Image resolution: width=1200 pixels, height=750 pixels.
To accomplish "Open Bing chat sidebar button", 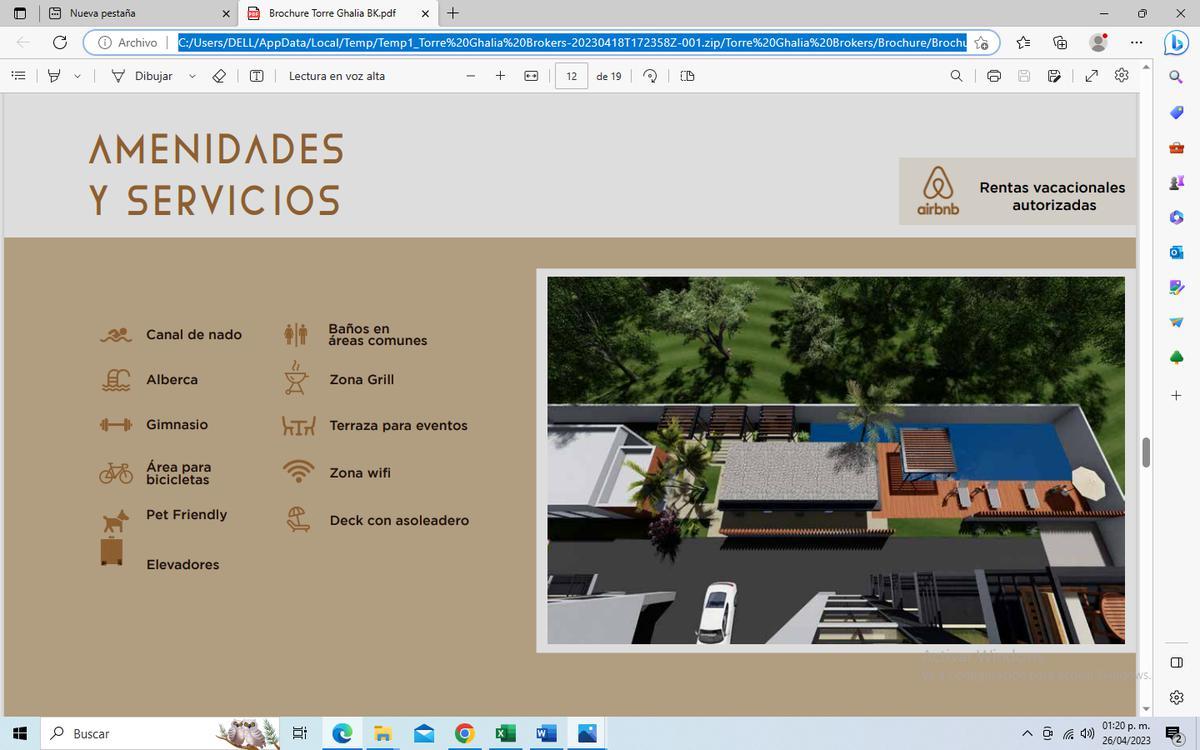I will pyautogui.click(x=1175, y=43).
